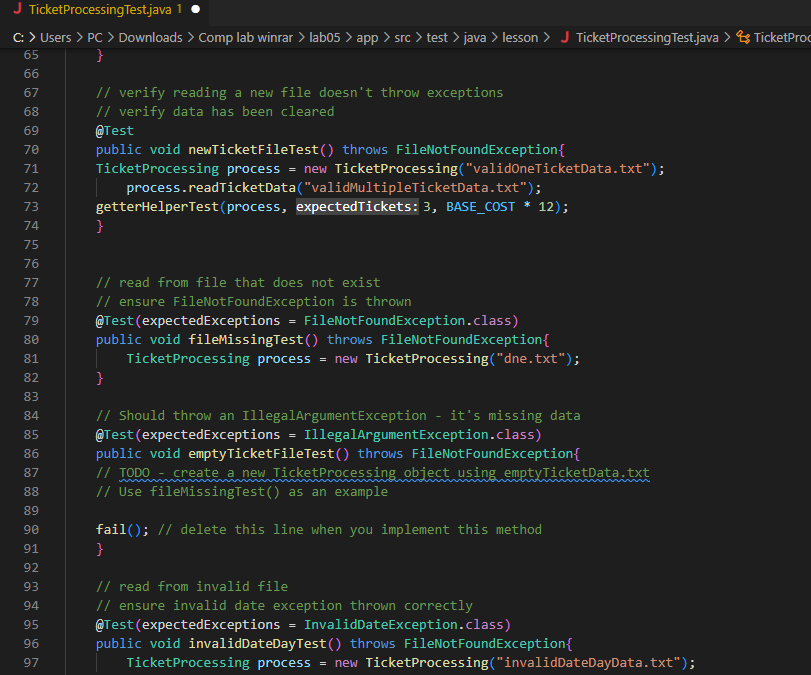The image size is (811, 675).
Task: Click the Java file icon on the tab
Action: click(18, 9)
